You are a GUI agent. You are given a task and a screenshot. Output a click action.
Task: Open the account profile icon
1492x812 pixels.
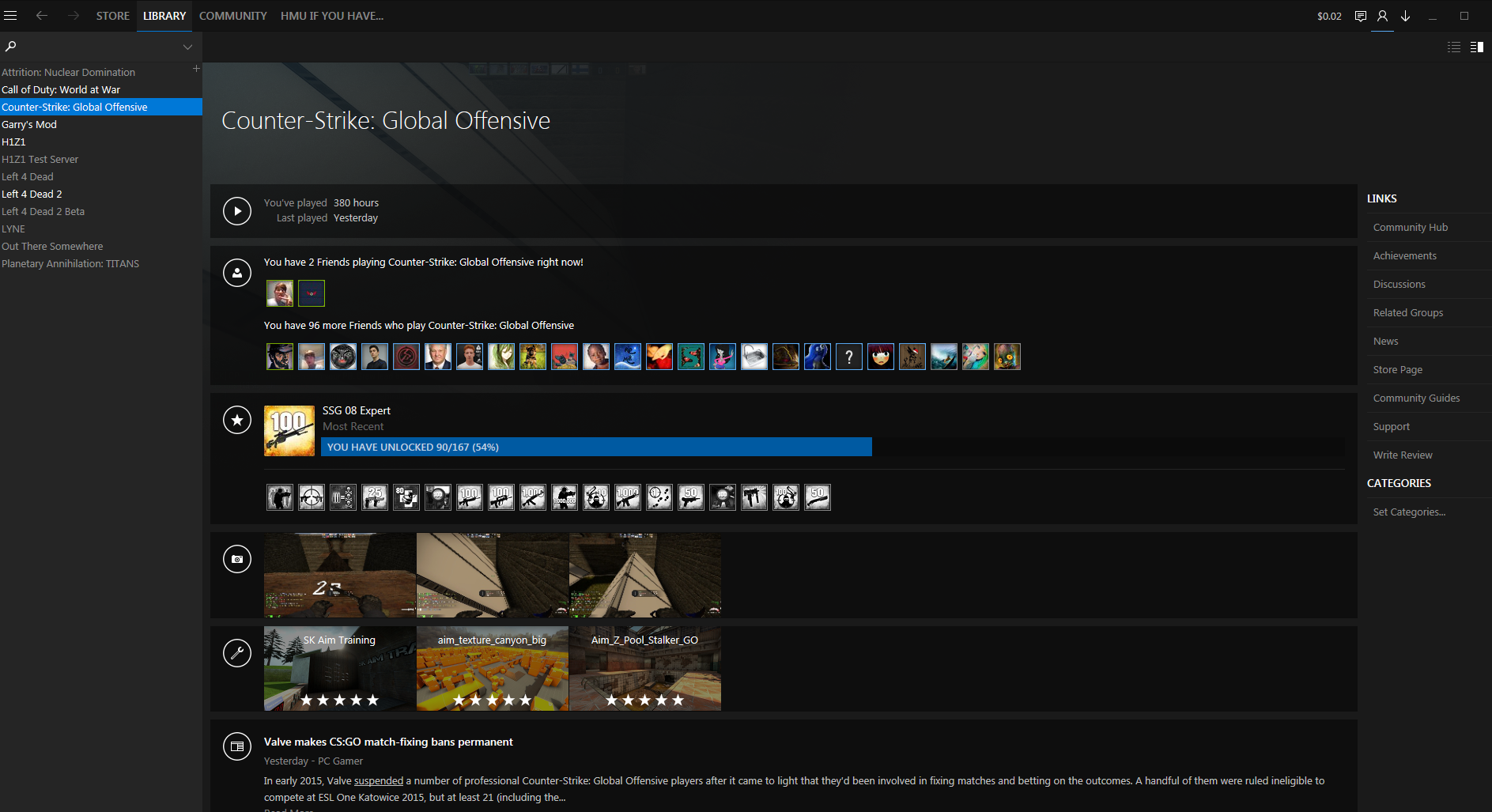[1383, 16]
